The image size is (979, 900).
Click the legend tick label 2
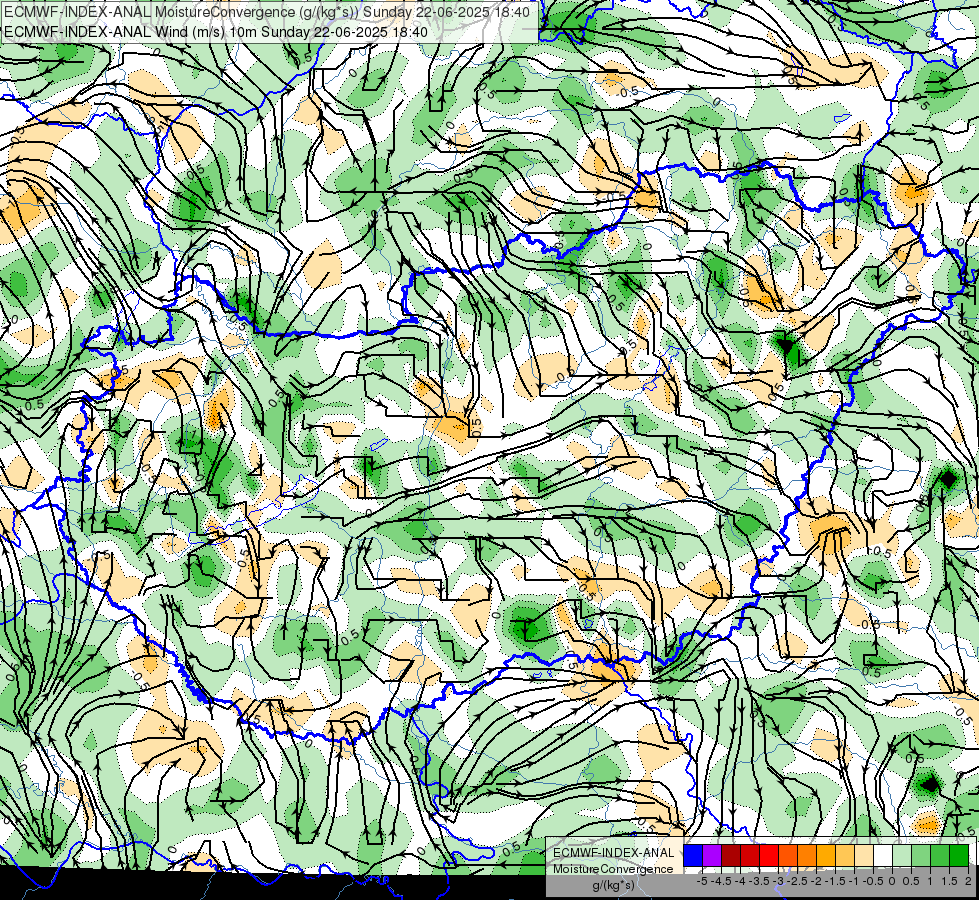coord(968,881)
